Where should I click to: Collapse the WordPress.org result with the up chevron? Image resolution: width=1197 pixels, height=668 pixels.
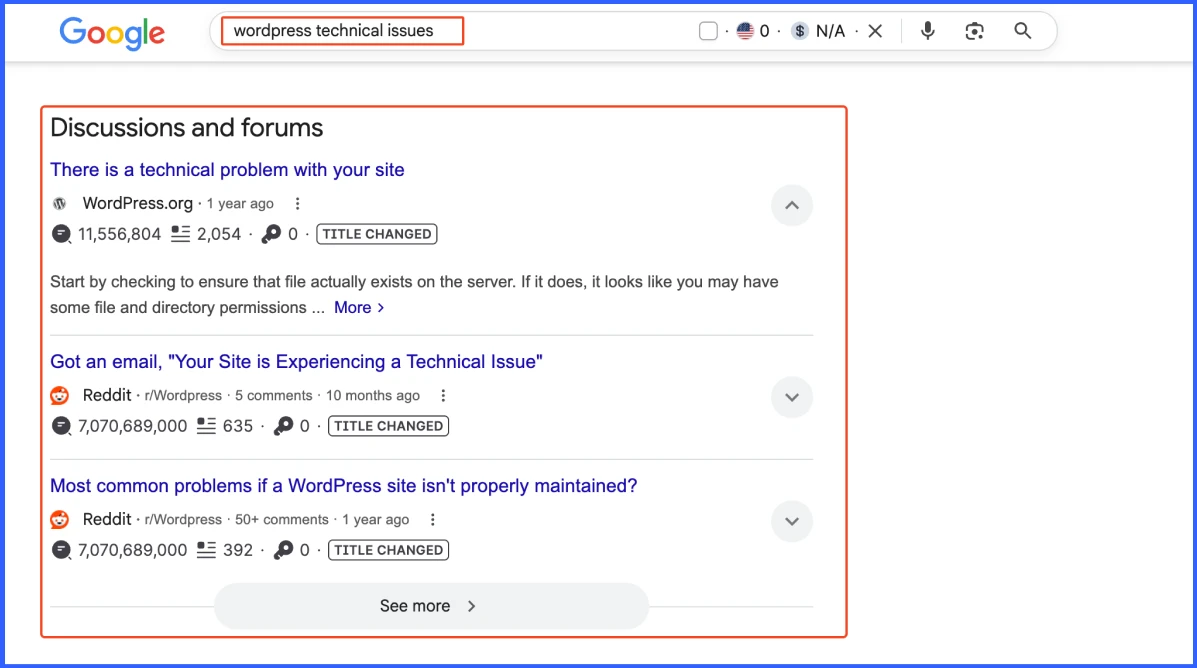[792, 205]
